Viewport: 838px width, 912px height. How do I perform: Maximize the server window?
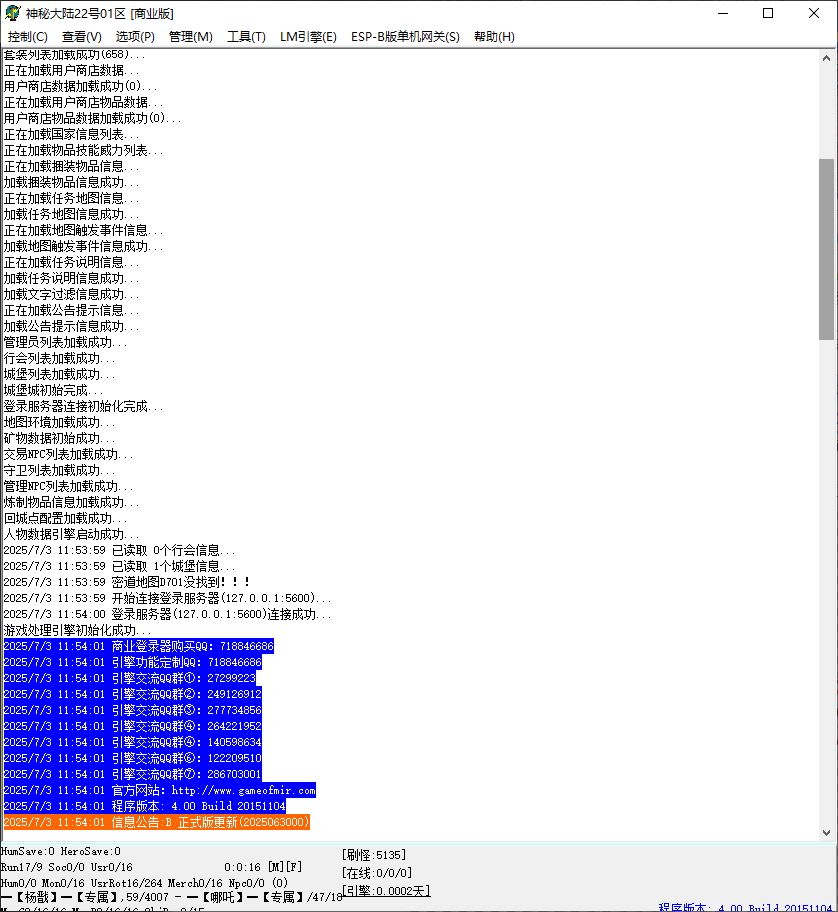coord(768,13)
